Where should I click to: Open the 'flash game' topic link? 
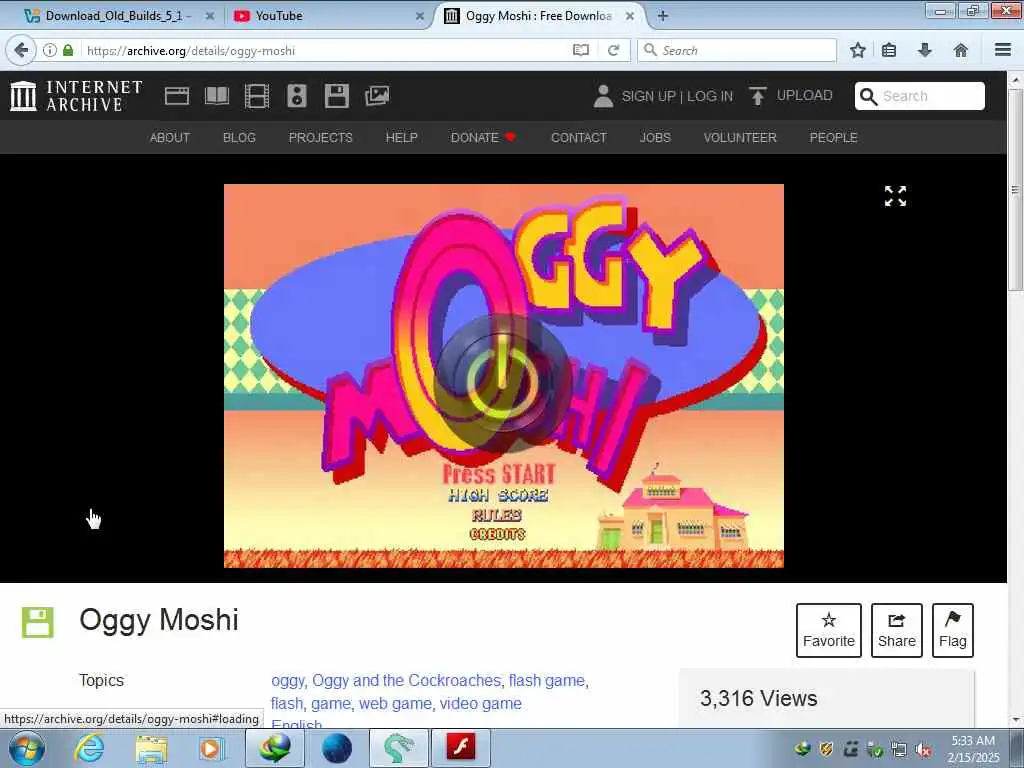[547, 680]
